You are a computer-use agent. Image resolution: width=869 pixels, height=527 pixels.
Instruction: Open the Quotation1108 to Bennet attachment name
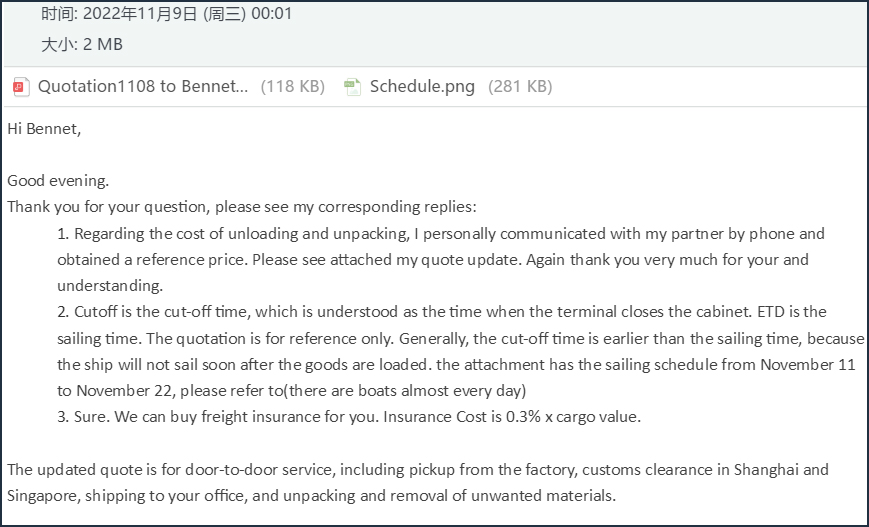point(143,87)
